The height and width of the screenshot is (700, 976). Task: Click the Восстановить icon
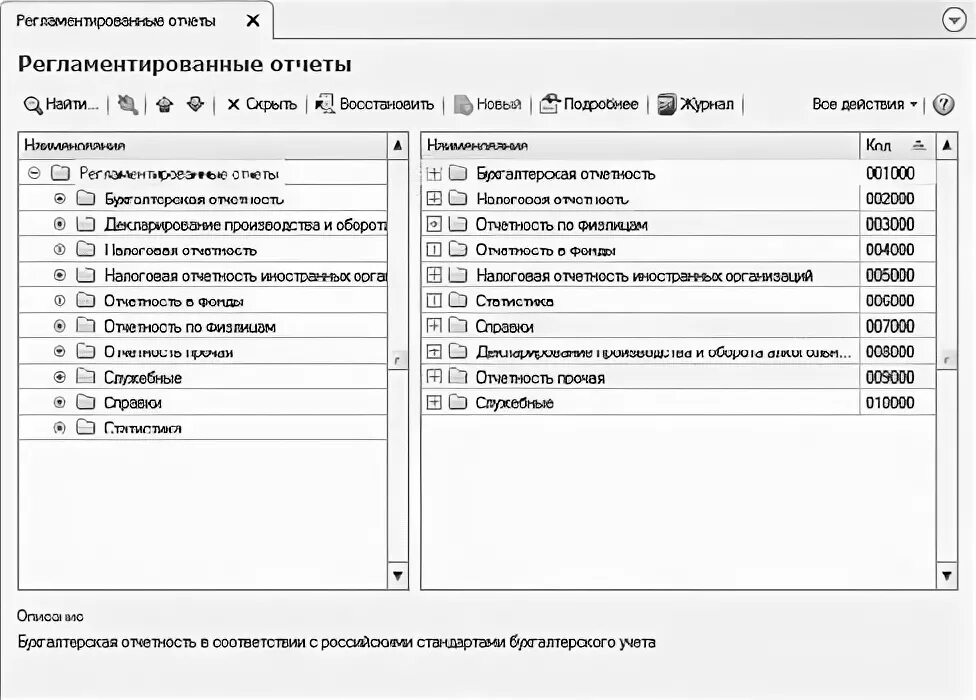(x=325, y=104)
